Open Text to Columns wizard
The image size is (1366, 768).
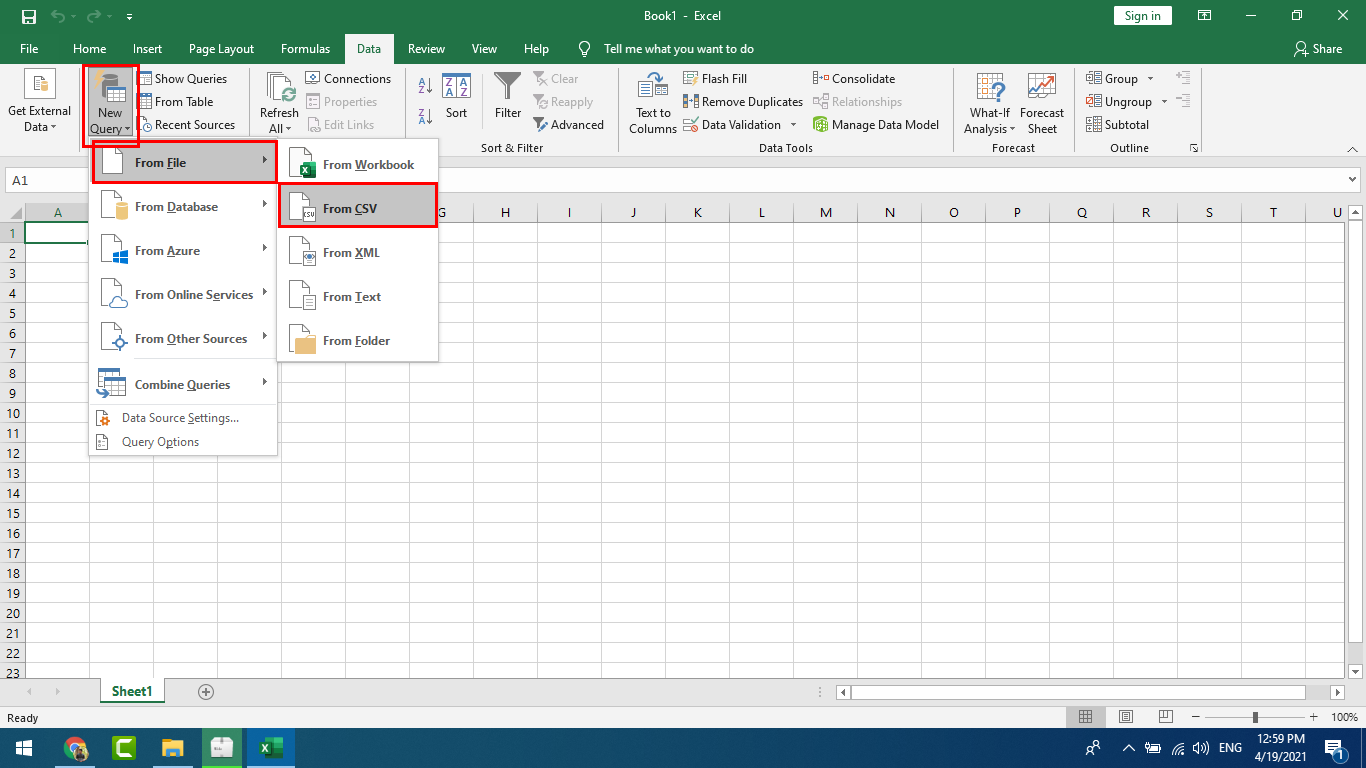coord(653,103)
